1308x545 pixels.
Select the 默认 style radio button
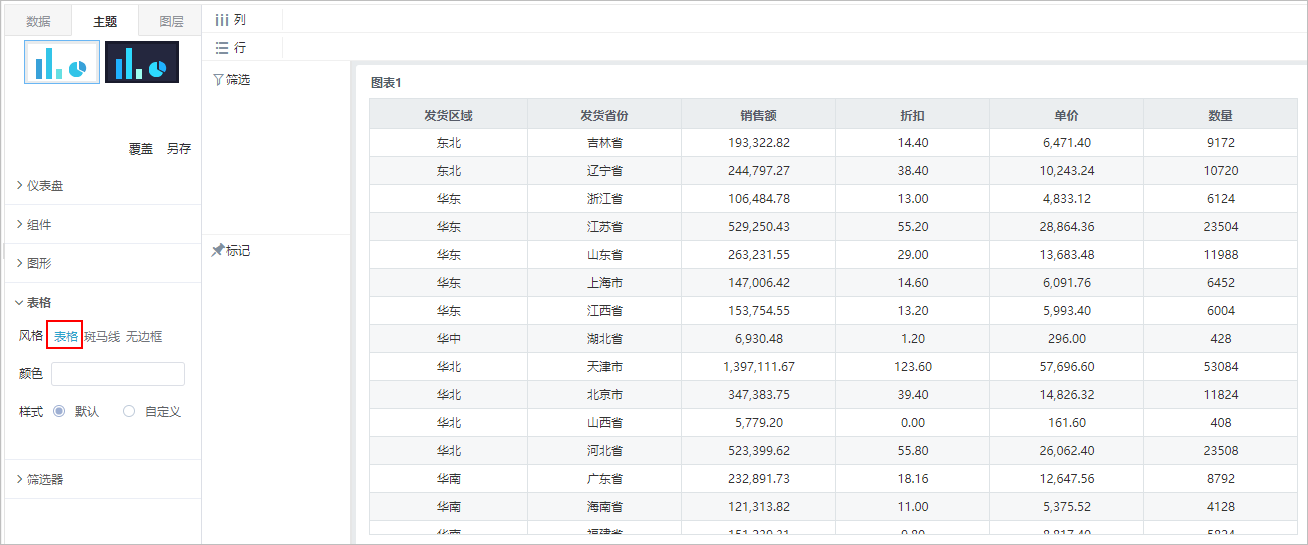59,411
